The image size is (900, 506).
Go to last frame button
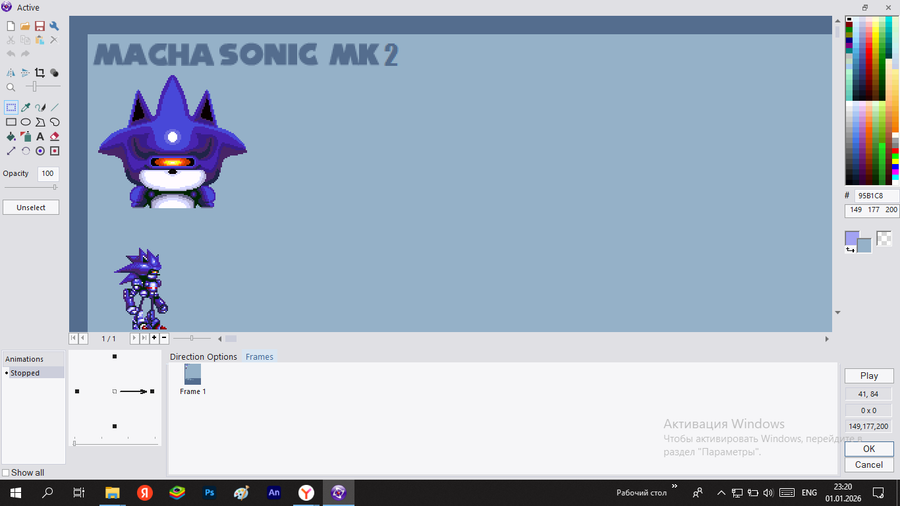pos(144,338)
